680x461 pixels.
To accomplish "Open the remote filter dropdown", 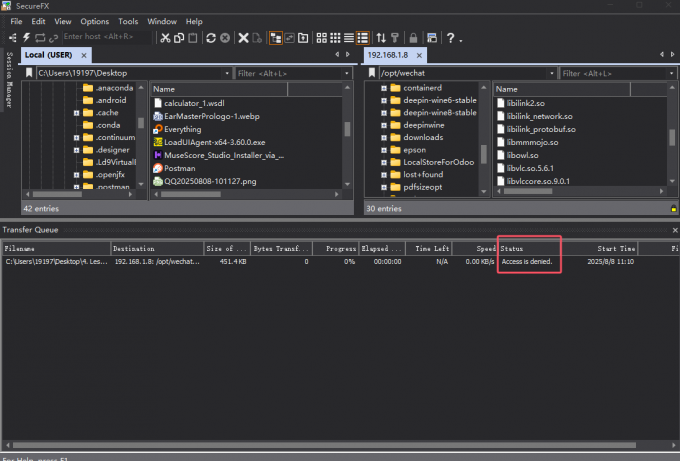I will (x=671, y=73).
